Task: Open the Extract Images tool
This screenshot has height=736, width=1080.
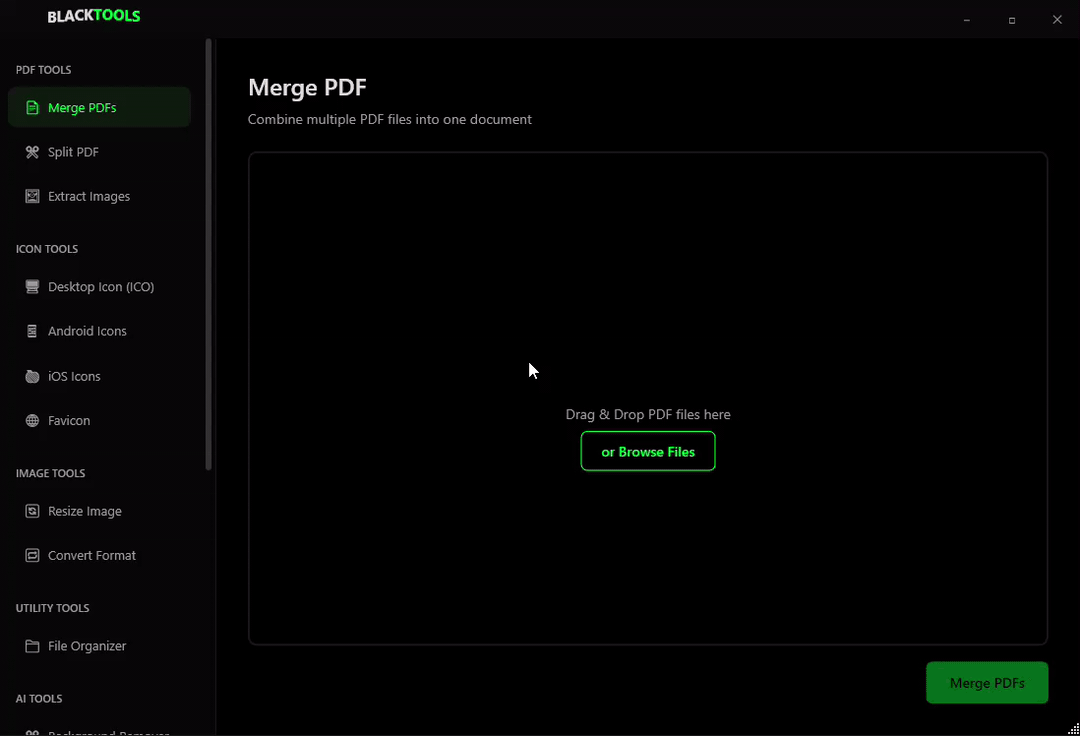Action: pyautogui.click(x=99, y=196)
